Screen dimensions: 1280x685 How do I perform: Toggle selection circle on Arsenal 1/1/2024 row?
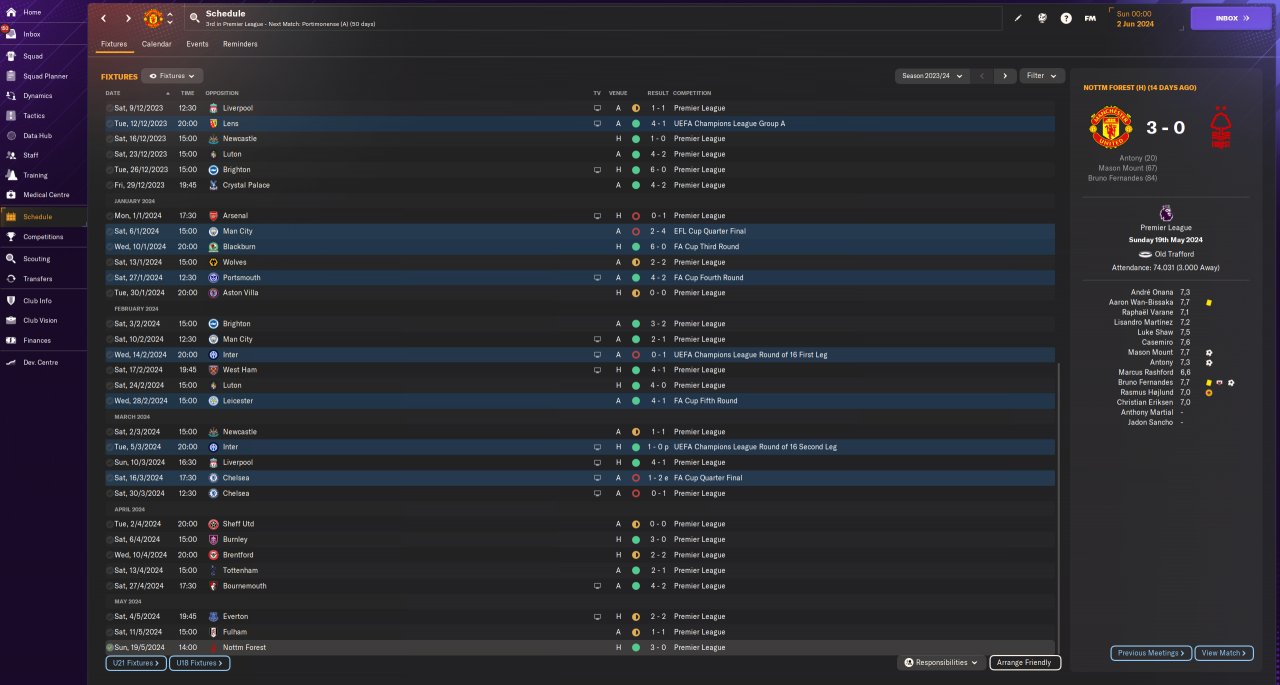pyautogui.click(x=110, y=216)
